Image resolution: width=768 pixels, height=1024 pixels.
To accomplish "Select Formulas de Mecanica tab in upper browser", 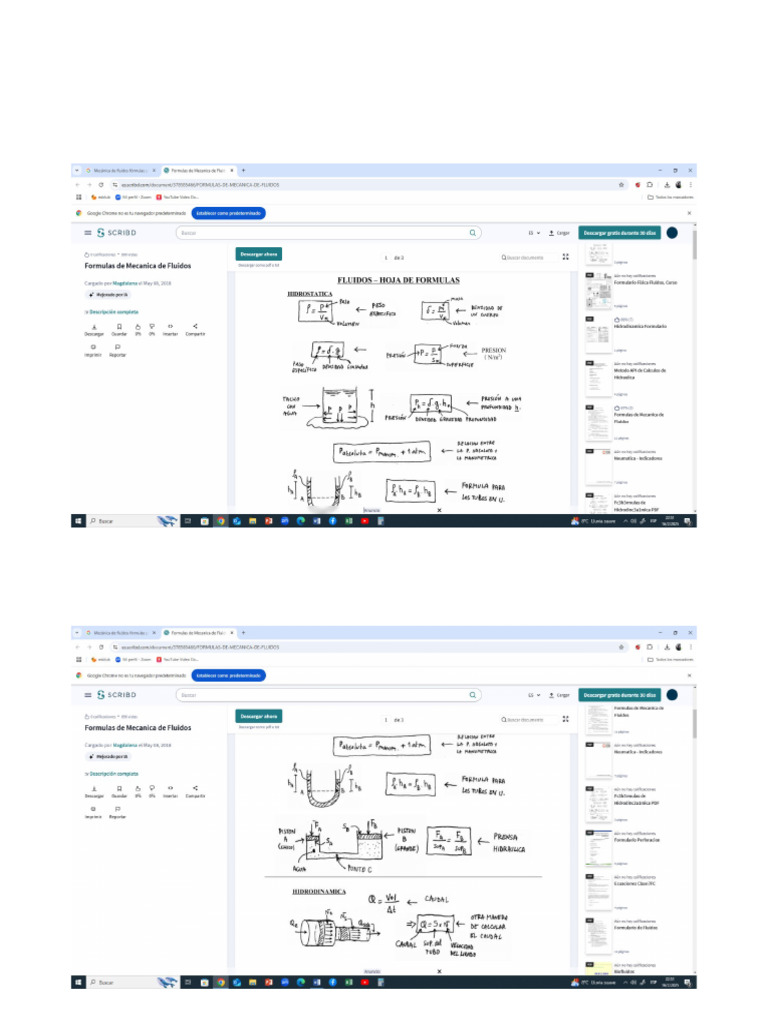I will tap(199, 170).
